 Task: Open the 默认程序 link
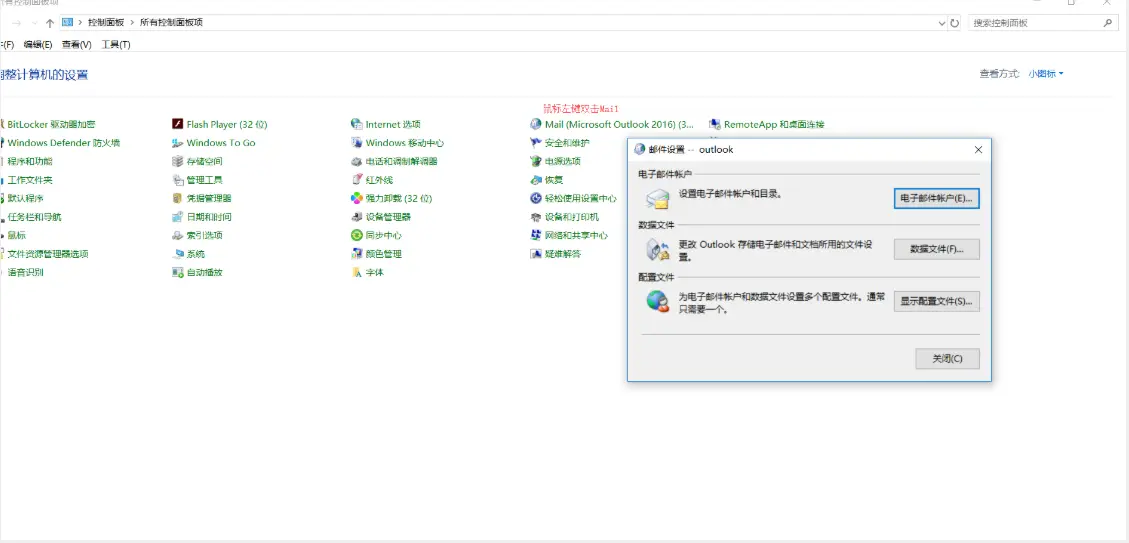click(25, 198)
